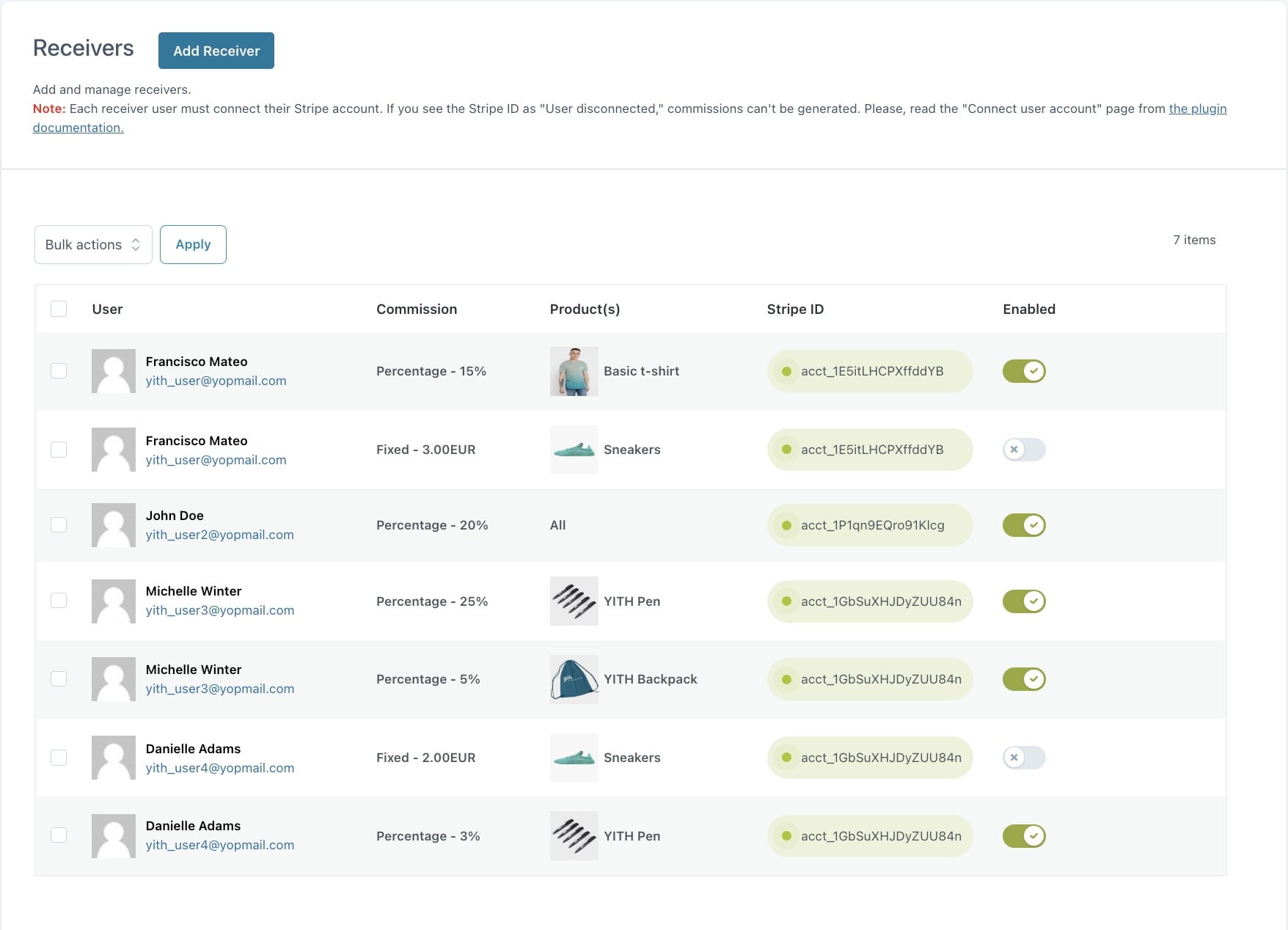
Task: Click the YITH Pen image in Michelle Winter's row
Action: tap(574, 601)
